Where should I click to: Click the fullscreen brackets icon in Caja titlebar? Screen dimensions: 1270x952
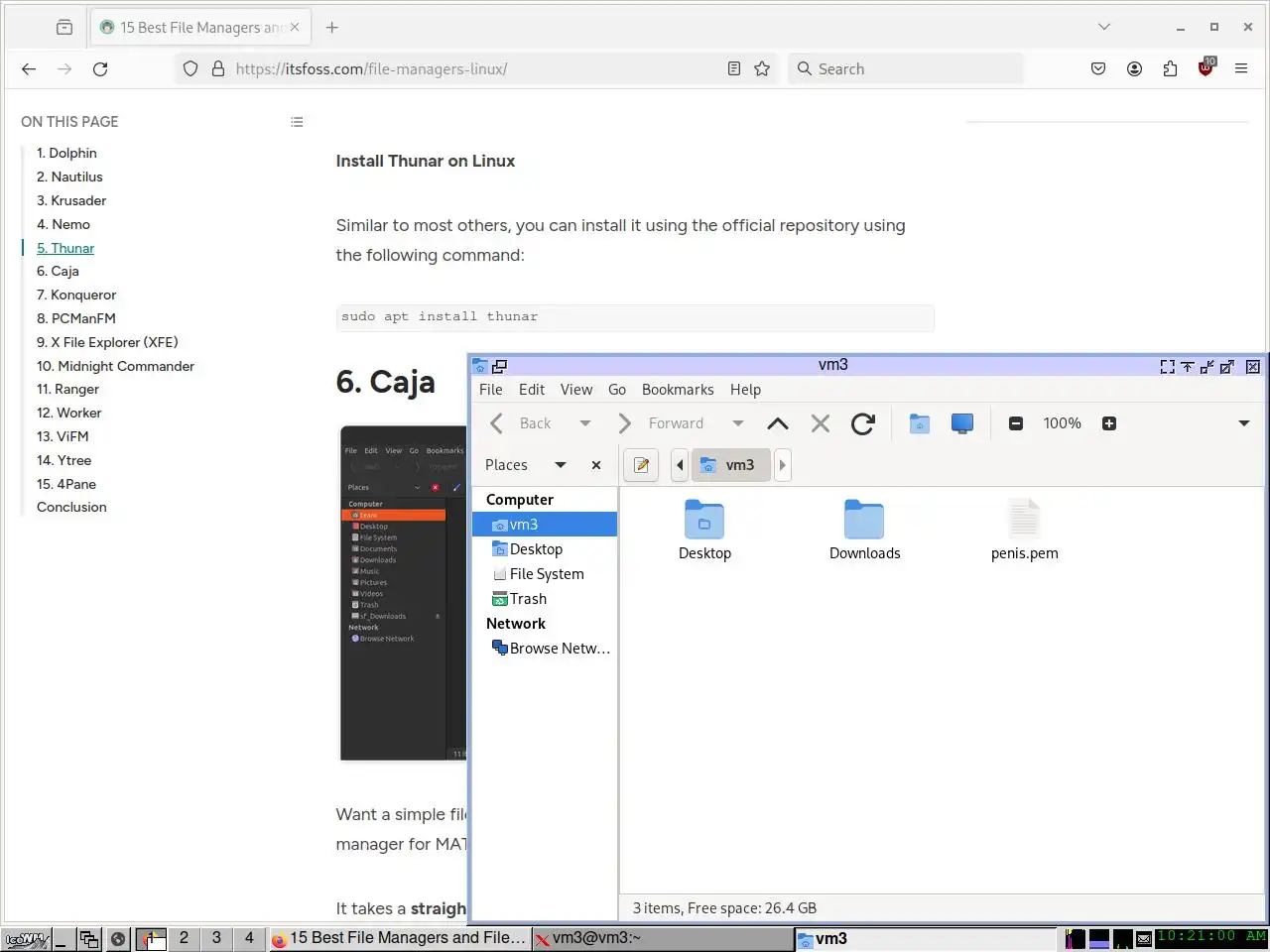tap(1168, 366)
